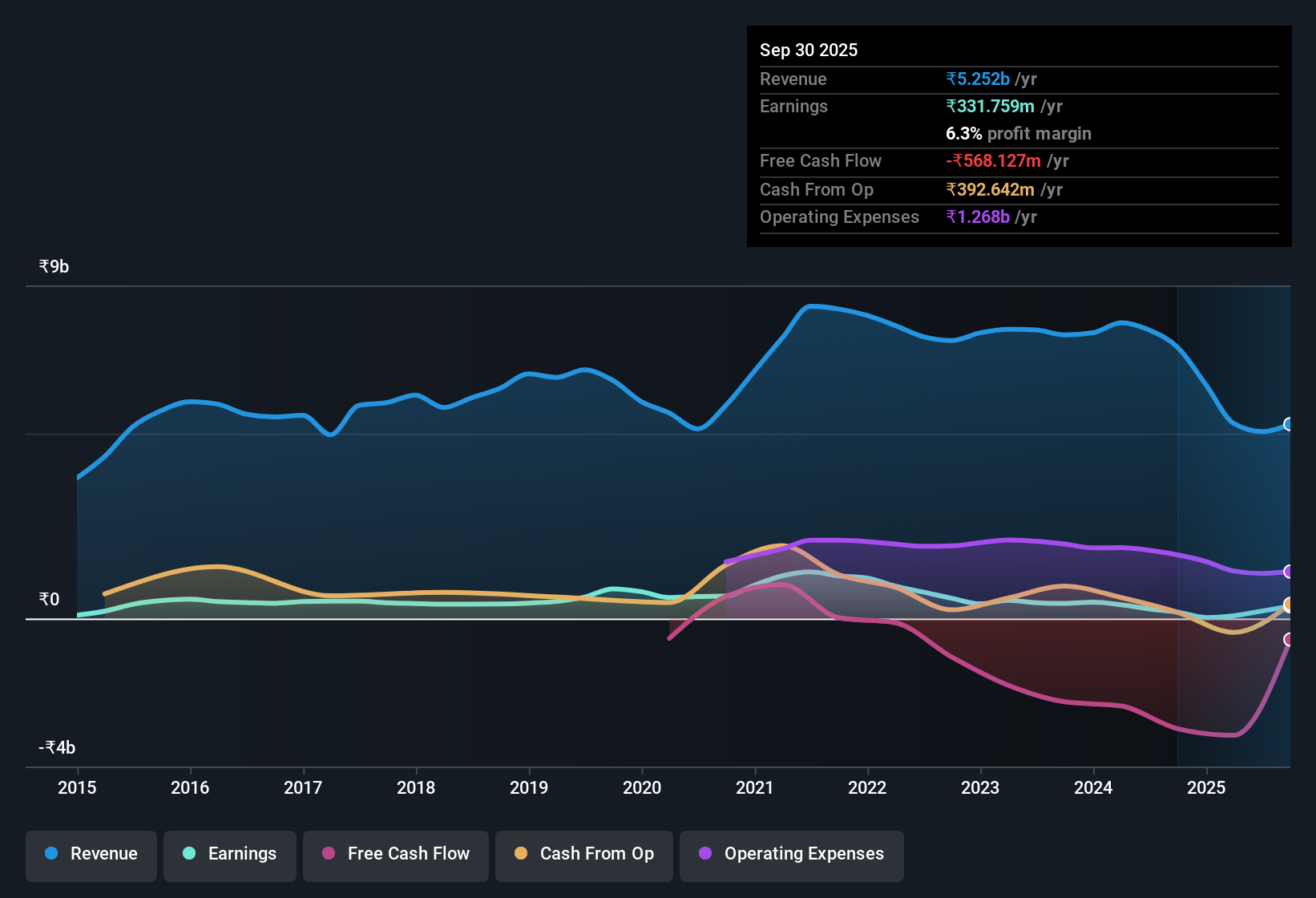Select the Revenue endpoint marker on the chart

1289,423
